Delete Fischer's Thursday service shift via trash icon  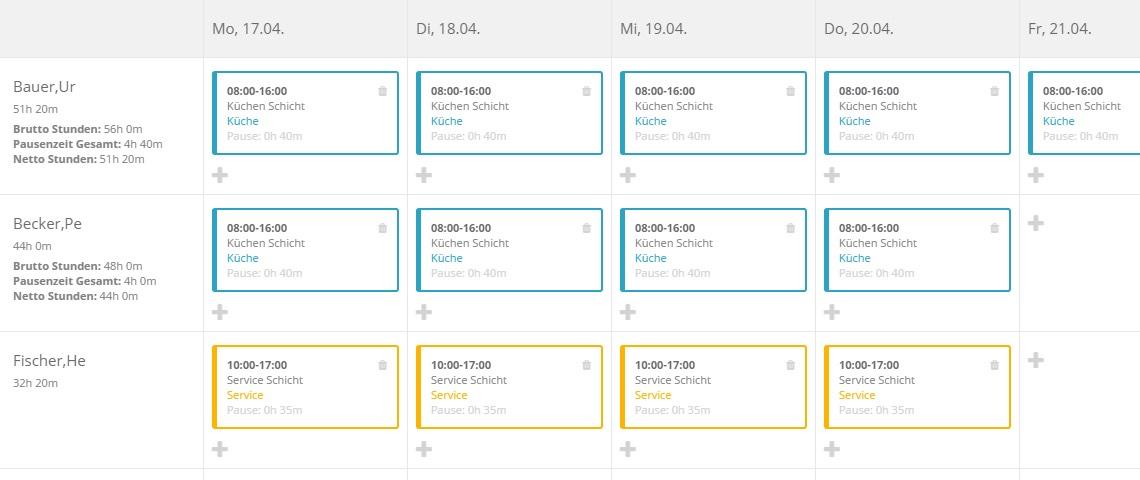point(994,365)
